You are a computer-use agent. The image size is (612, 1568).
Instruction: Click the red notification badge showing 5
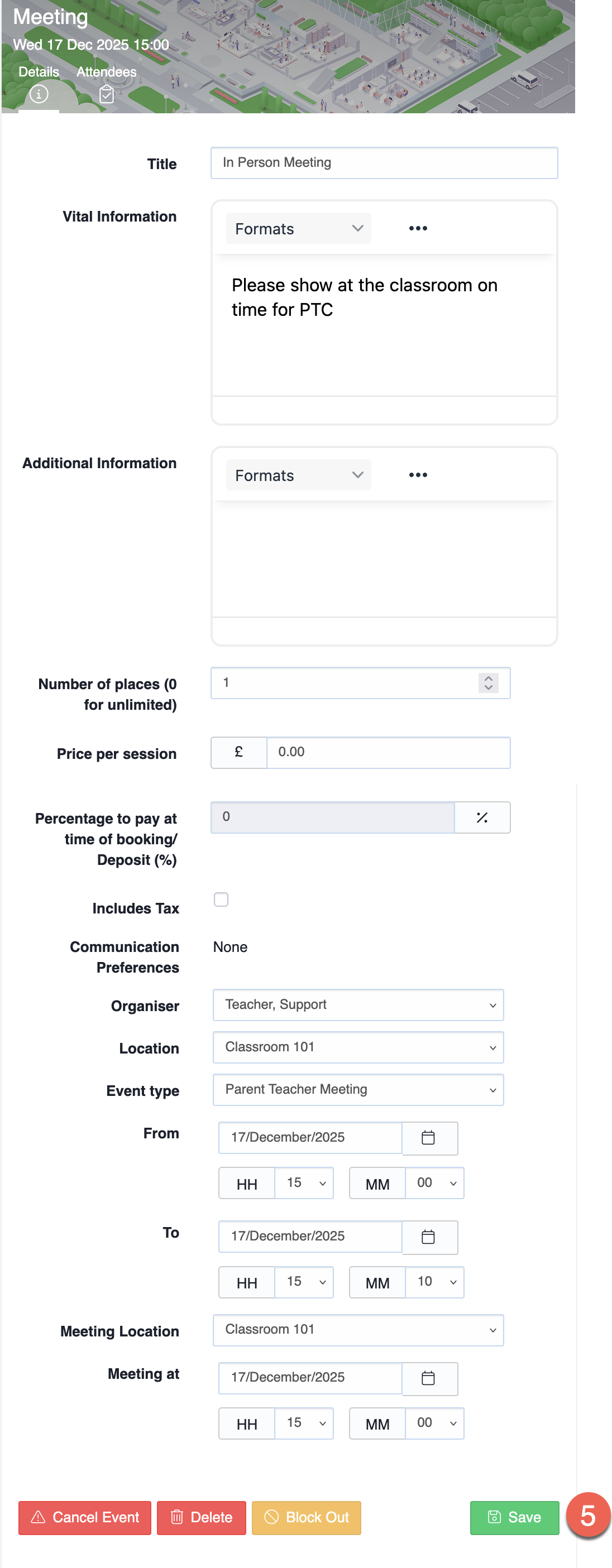pyautogui.click(x=587, y=1515)
